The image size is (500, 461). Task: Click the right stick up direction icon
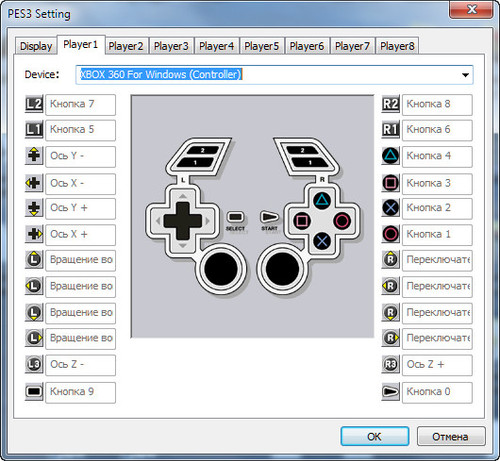[x=391, y=260]
